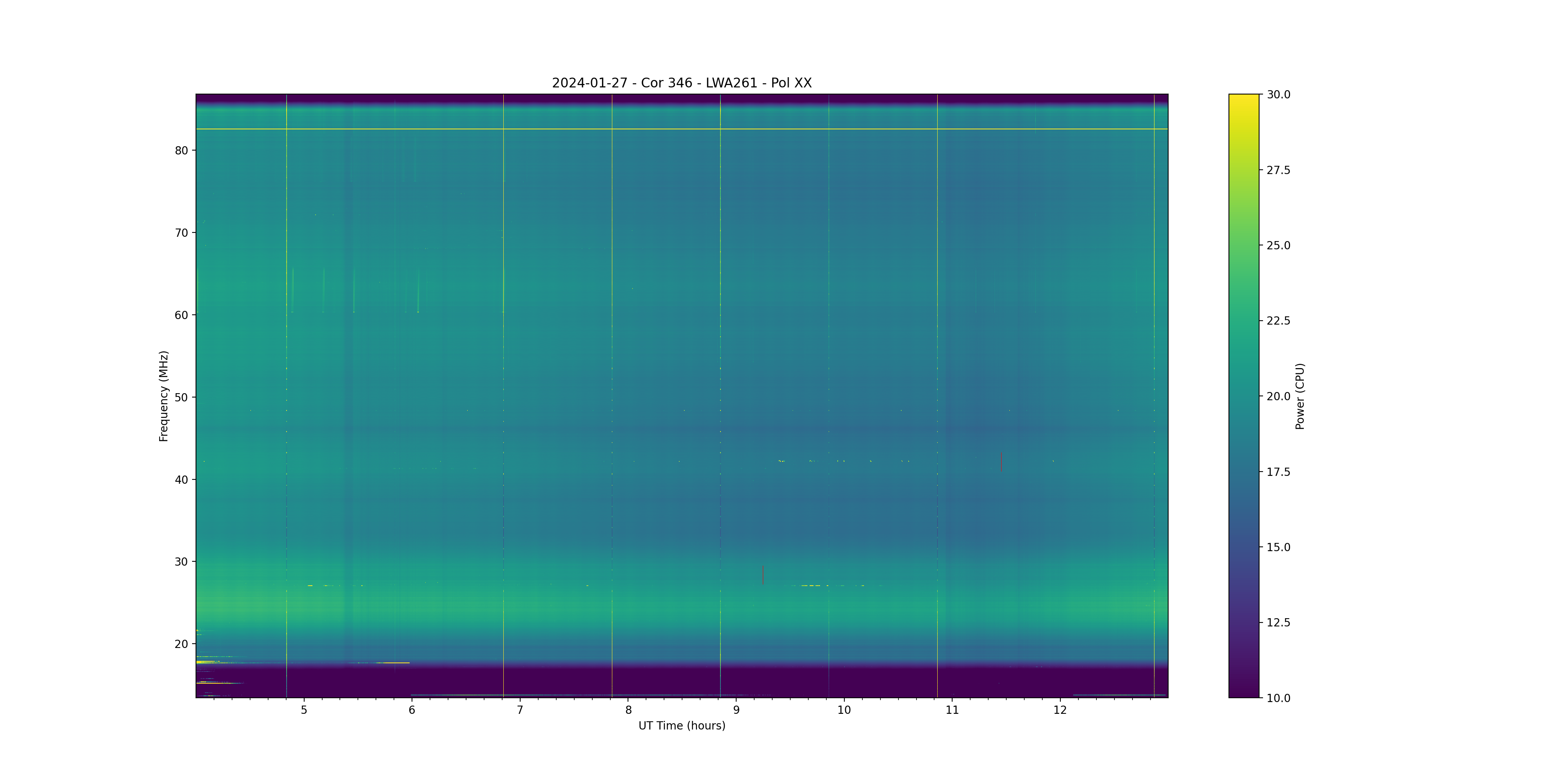Click y-axis tick label 20

pyautogui.click(x=181, y=644)
